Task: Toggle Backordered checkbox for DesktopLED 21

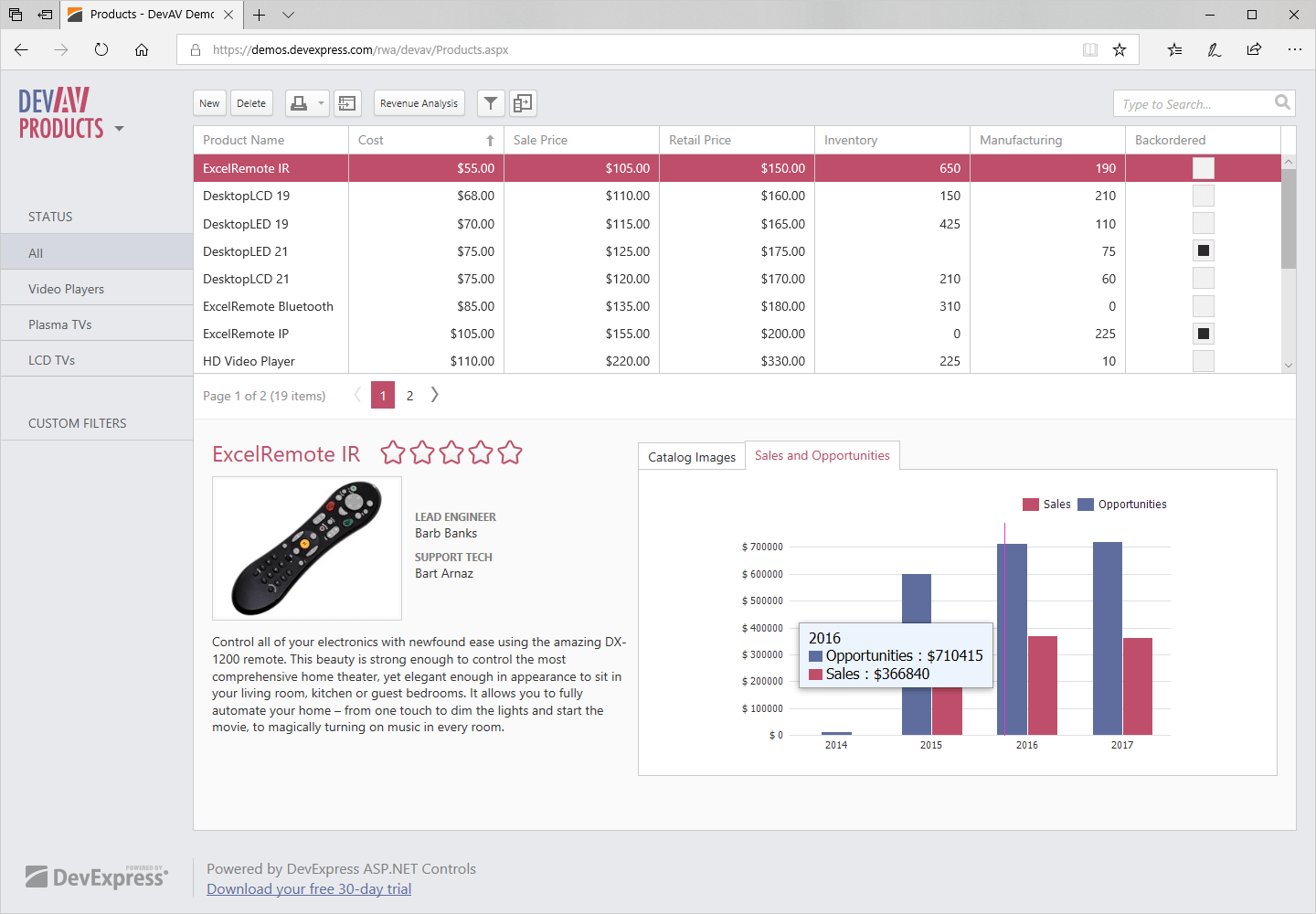Action: (1203, 250)
